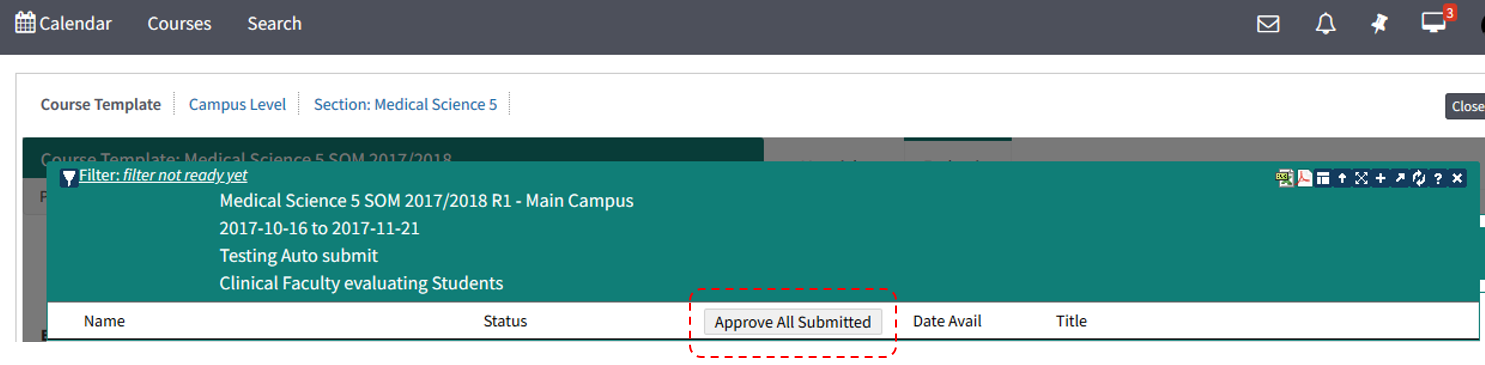Open the Search menu item
The width and height of the screenshot is (1485, 365).
point(274,23)
